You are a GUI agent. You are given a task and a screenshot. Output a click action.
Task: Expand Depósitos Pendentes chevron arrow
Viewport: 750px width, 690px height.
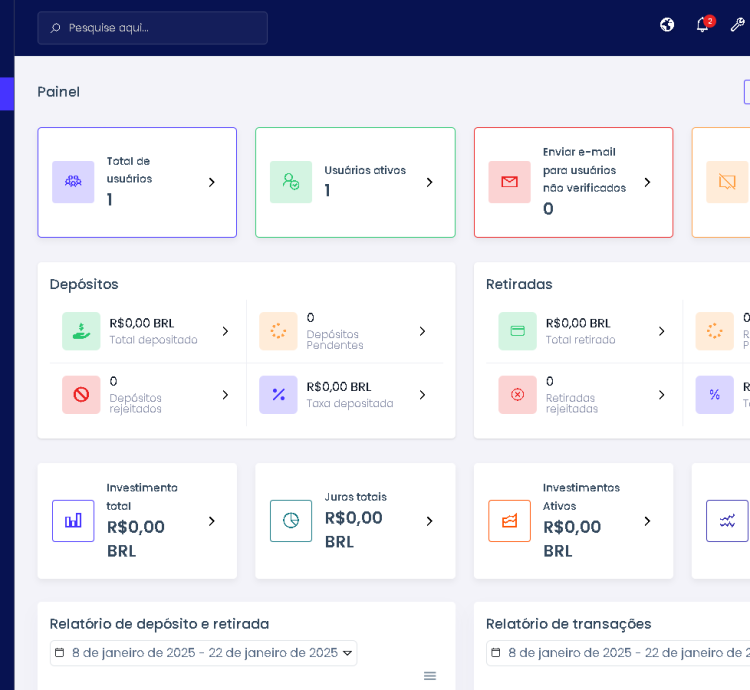422,331
